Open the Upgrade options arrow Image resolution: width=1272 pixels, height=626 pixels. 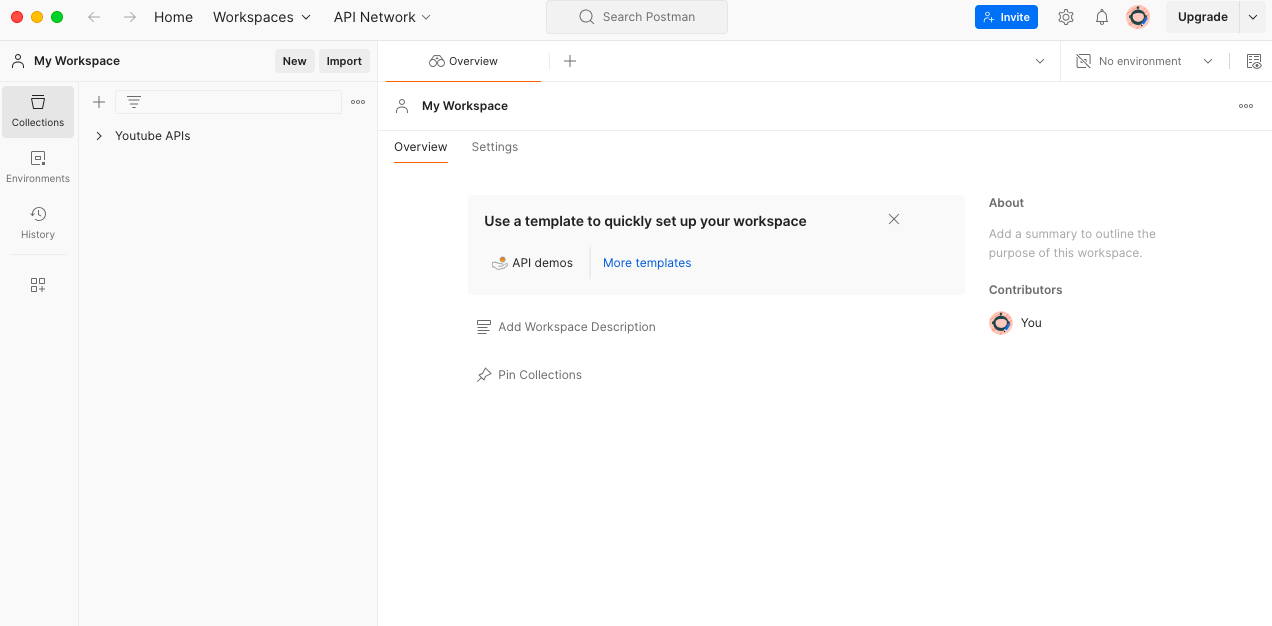click(1253, 17)
